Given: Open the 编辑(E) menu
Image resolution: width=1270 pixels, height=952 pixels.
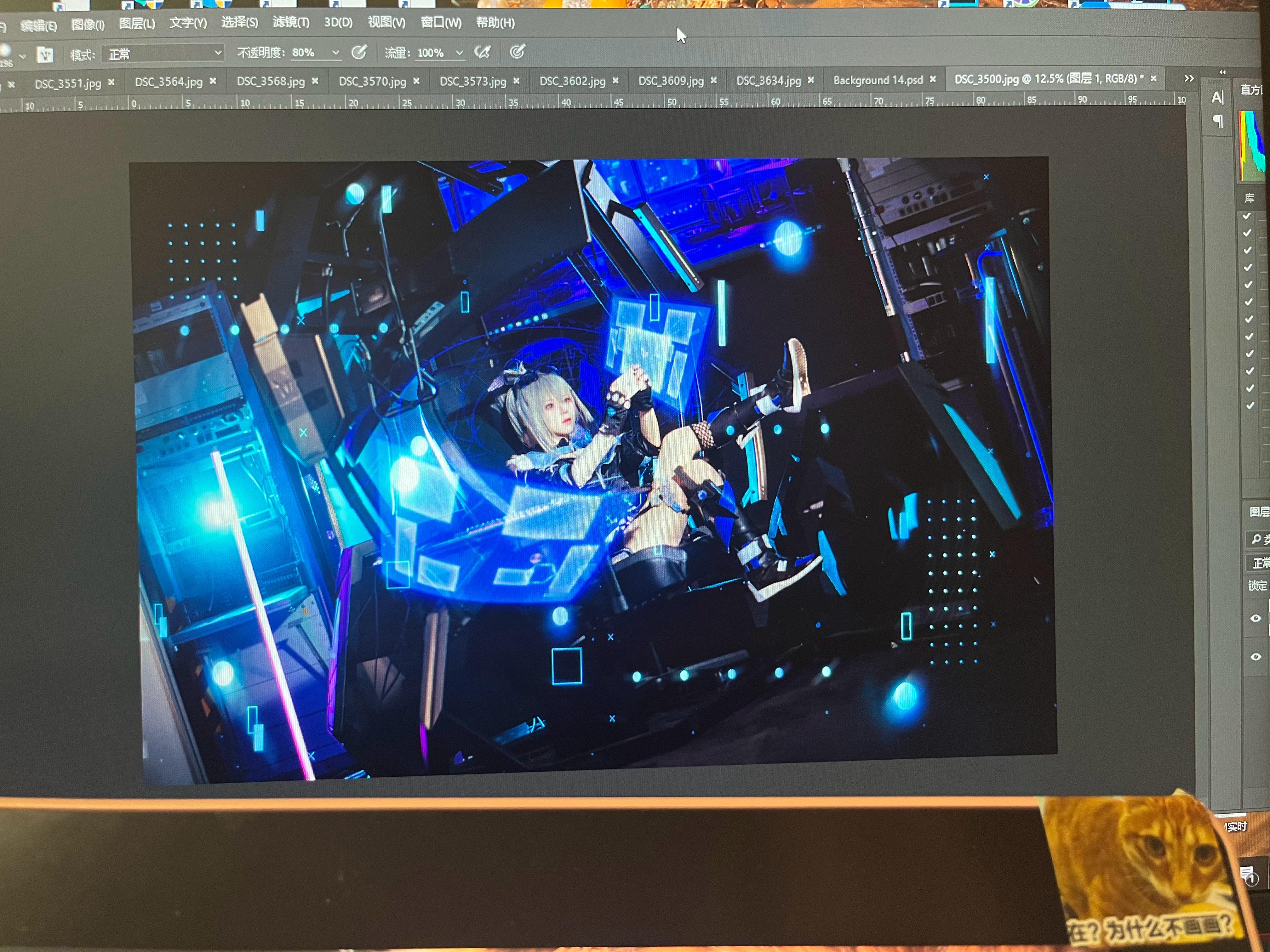Looking at the screenshot, I should pyautogui.click(x=38, y=26).
